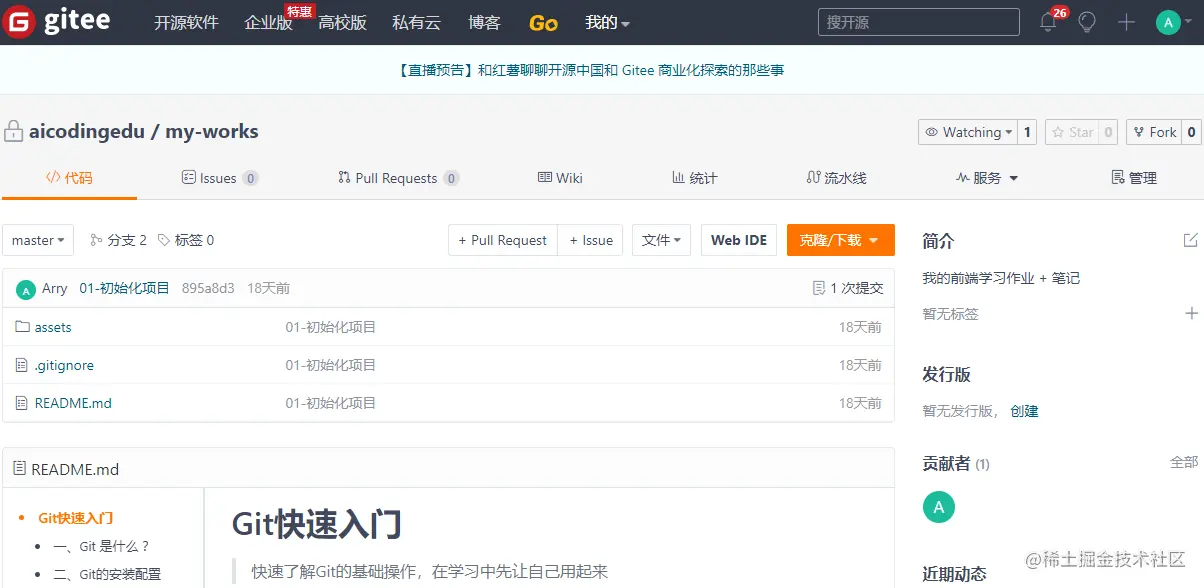Viewport: 1204px width, 588px height.
Task: Click the Arry commit author avatar
Action: [26, 289]
